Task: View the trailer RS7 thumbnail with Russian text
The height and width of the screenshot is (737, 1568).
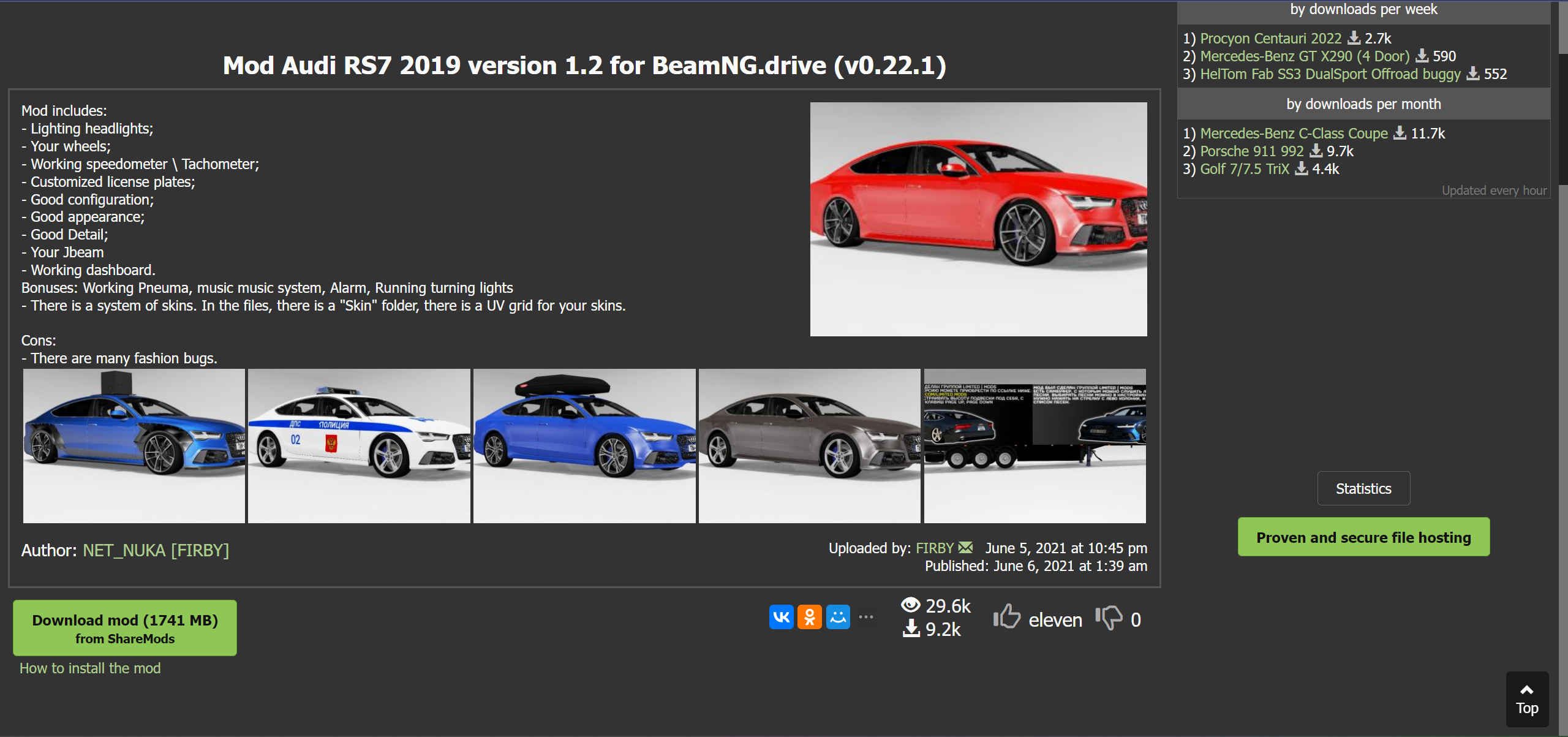Action: [1035, 445]
